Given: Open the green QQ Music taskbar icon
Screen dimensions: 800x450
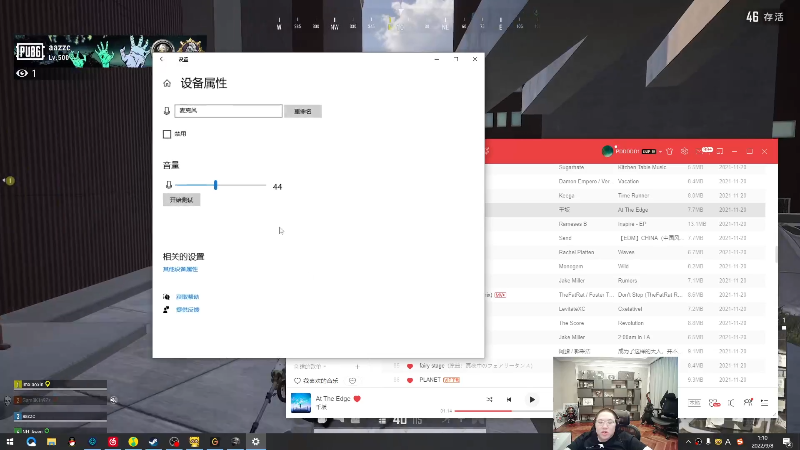Looking at the screenshot, I should click(133, 442).
